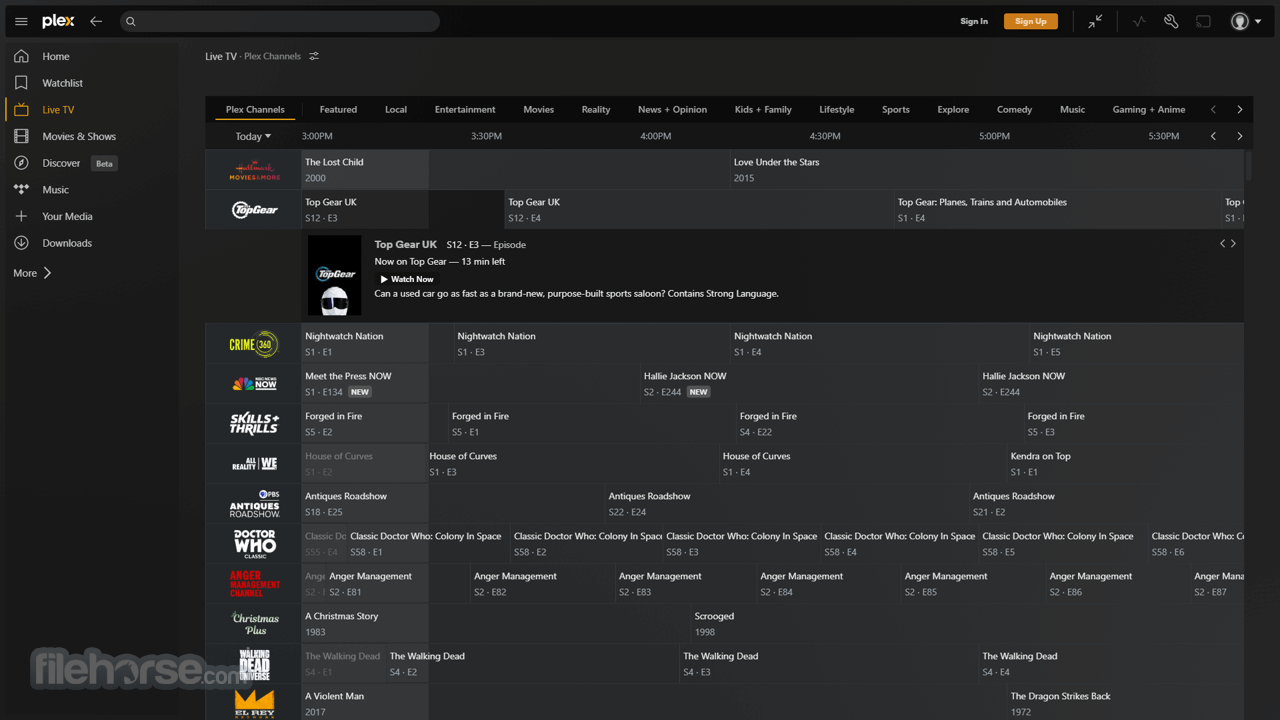Select the Hallmark Movies & More channel logo
Viewport: 1280px width, 720px height.
[254, 170]
